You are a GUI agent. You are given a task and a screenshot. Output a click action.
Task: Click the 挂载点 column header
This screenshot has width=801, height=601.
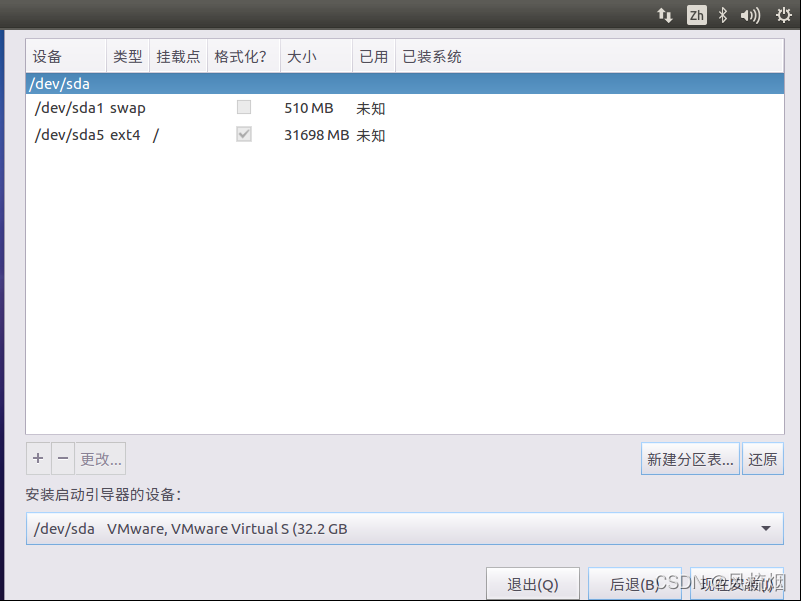click(x=178, y=56)
